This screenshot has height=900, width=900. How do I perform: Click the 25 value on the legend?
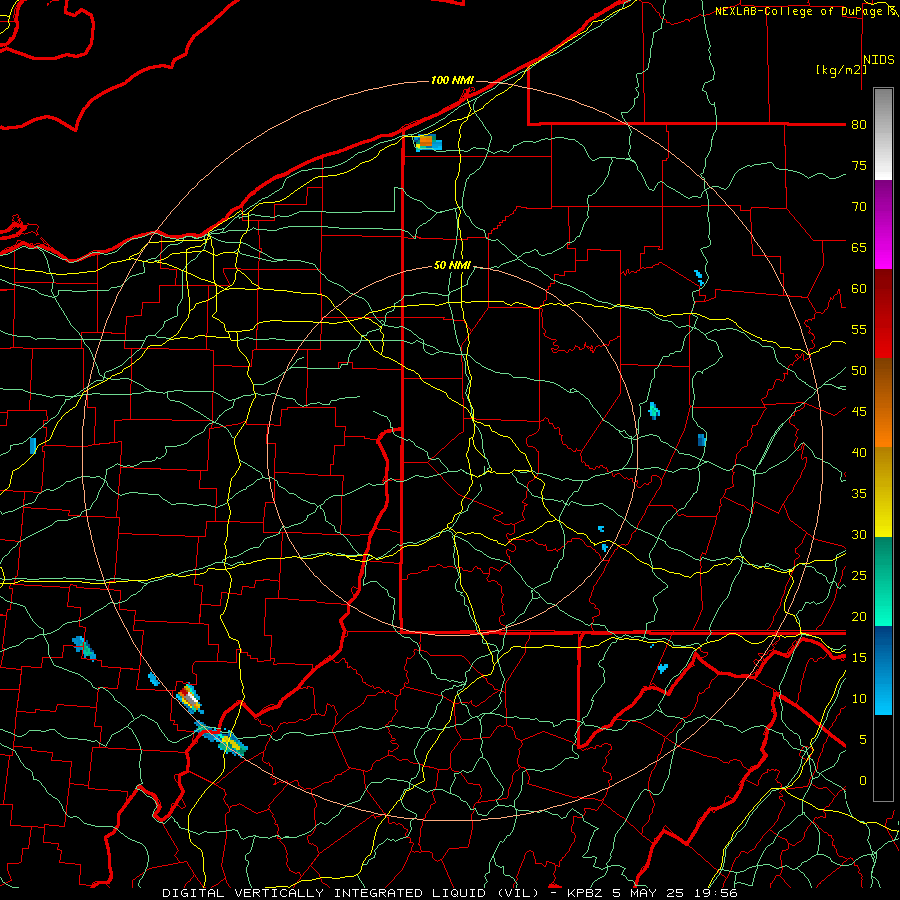859,576
